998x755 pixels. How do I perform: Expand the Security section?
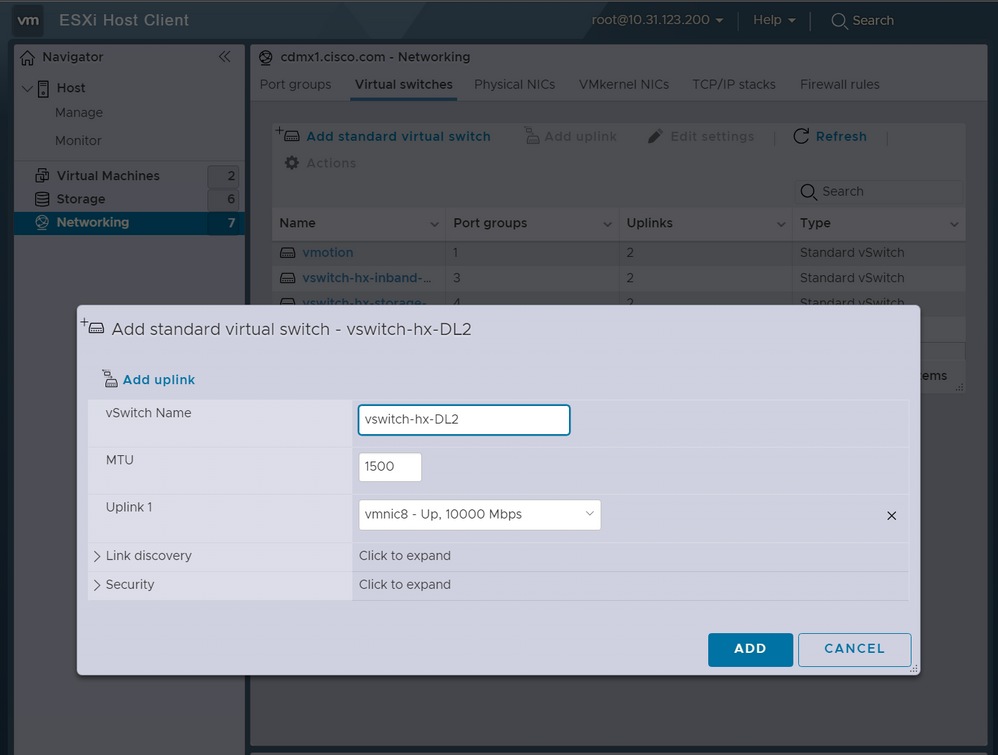coord(95,584)
